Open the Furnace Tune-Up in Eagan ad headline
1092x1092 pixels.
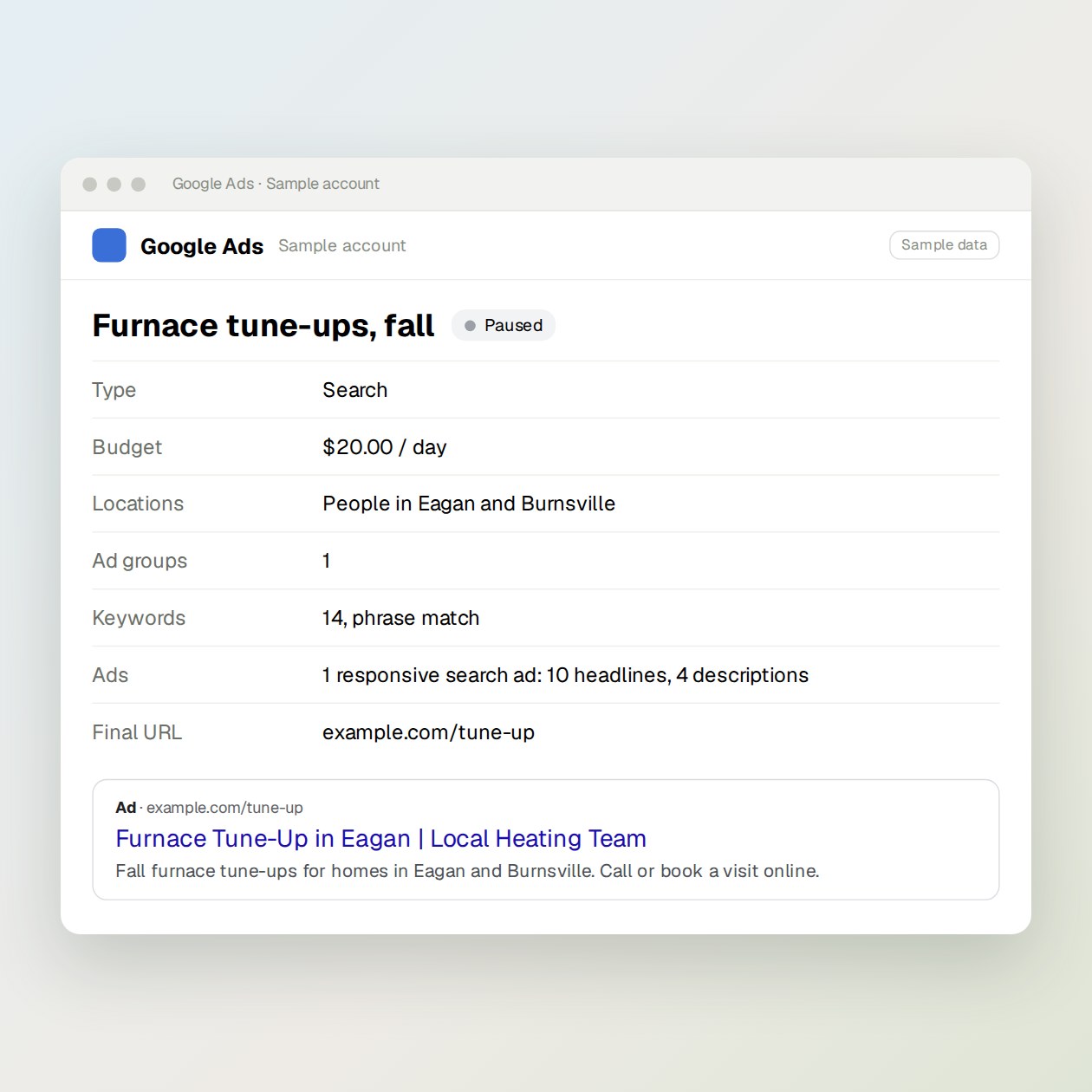tap(380, 838)
